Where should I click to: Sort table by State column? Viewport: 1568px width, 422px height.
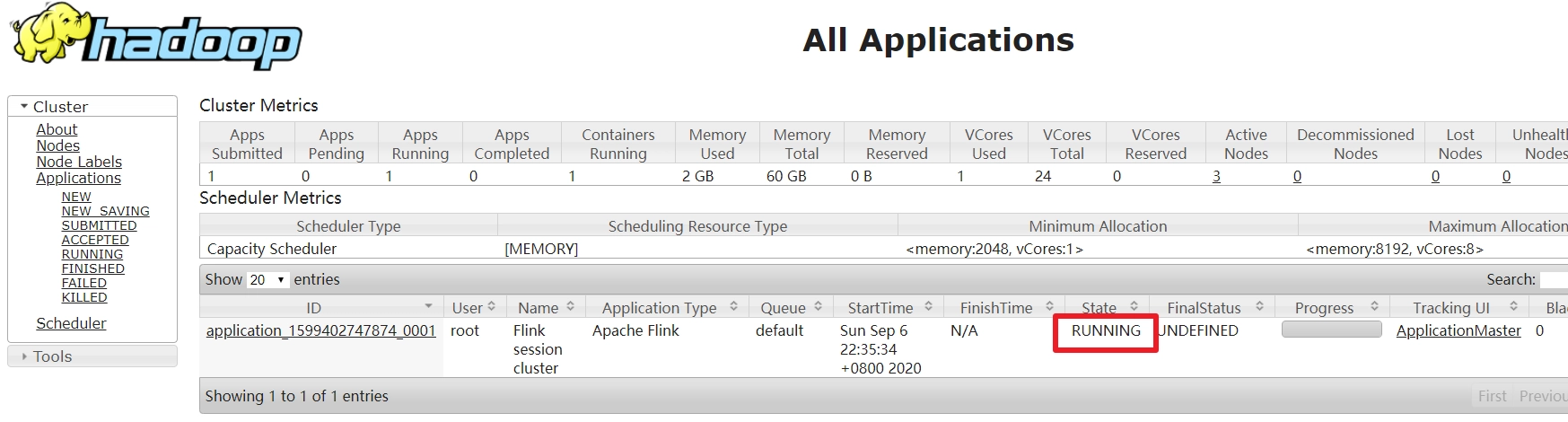[1108, 307]
